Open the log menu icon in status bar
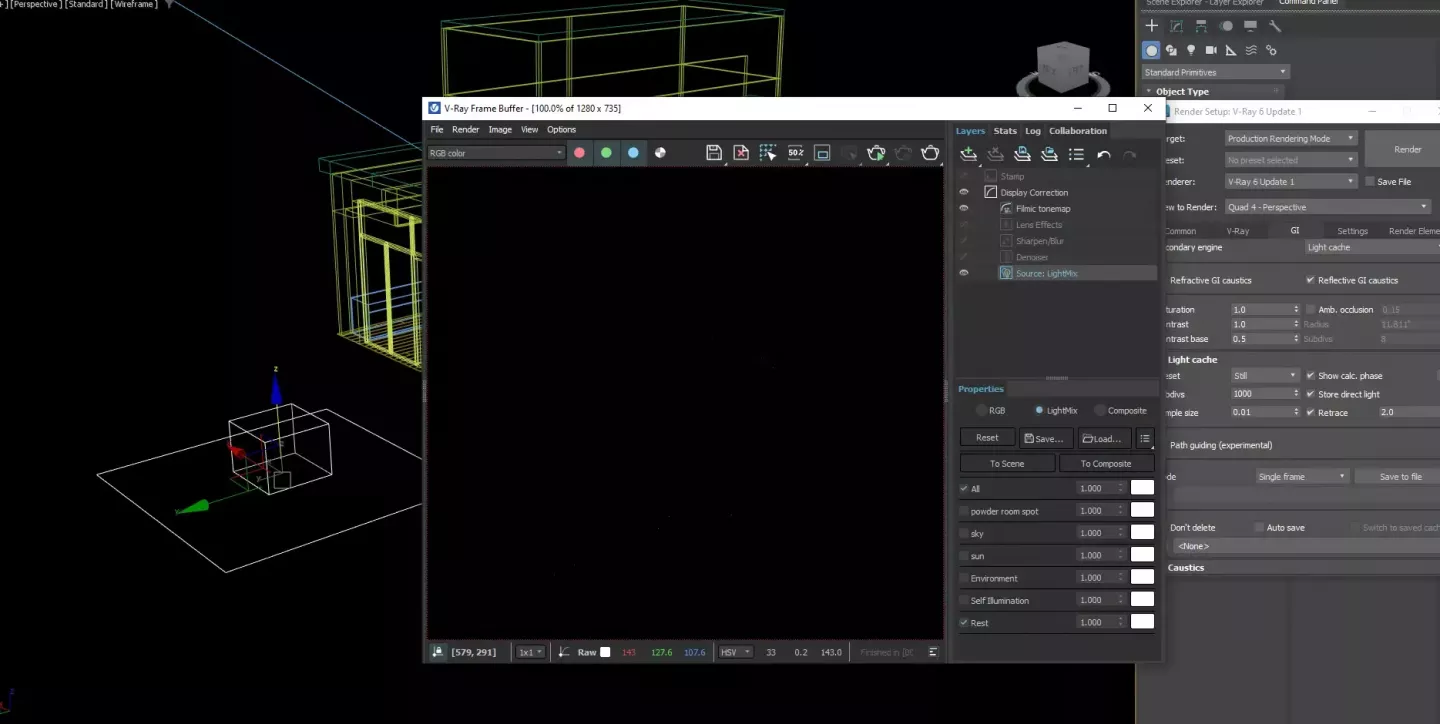The width and height of the screenshot is (1440, 724). tap(933, 652)
